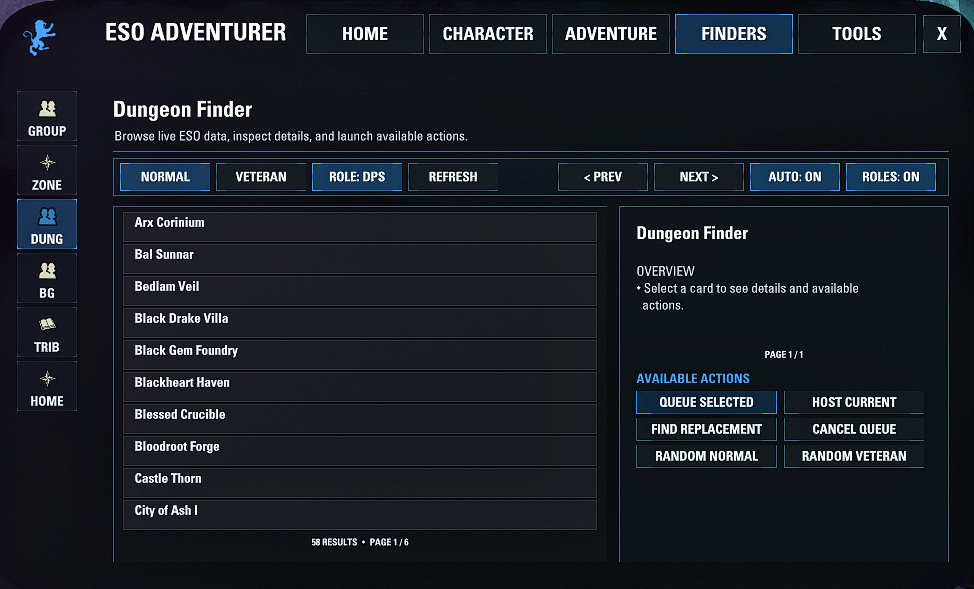This screenshot has height=589, width=974.
Task: Open the BG battlegrounds sidebar icon
Action: tap(47, 278)
